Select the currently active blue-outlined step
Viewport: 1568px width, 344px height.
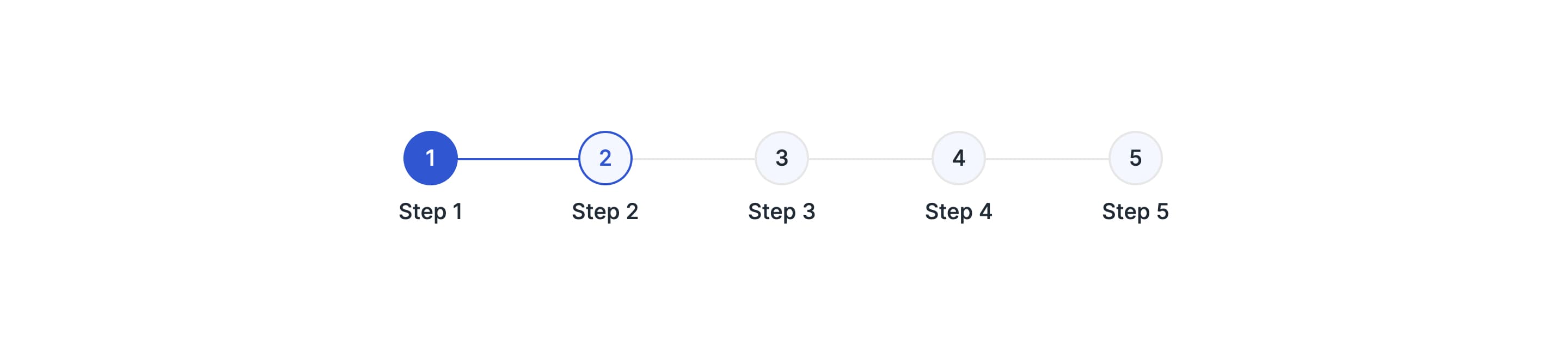pyautogui.click(x=605, y=158)
